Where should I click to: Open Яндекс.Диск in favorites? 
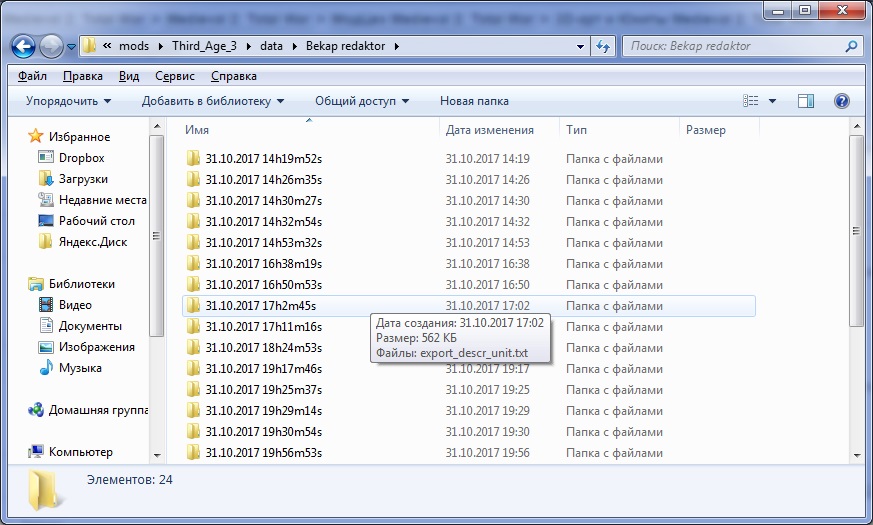92,242
